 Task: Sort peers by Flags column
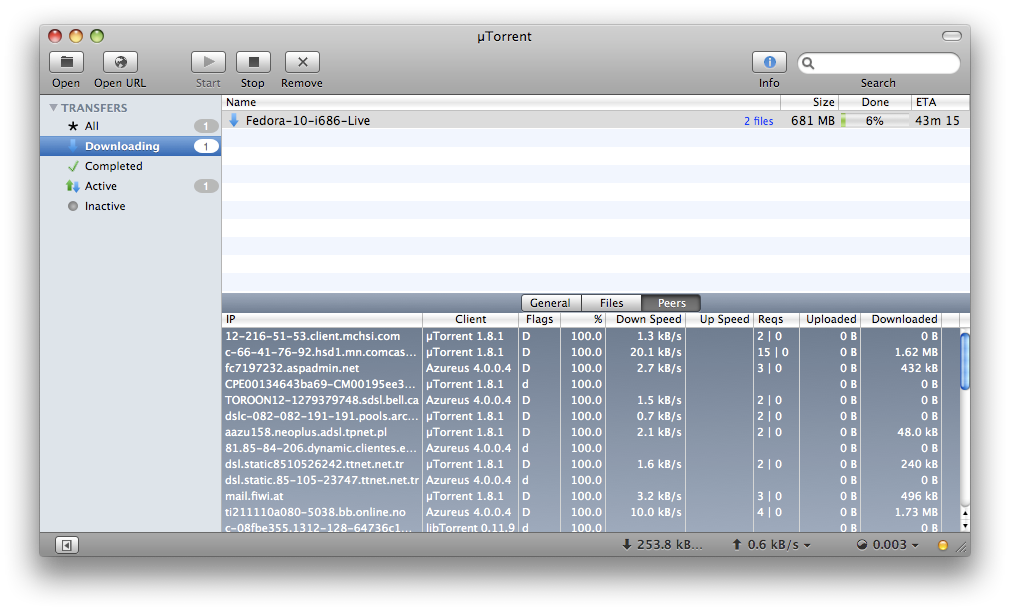point(540,319)
